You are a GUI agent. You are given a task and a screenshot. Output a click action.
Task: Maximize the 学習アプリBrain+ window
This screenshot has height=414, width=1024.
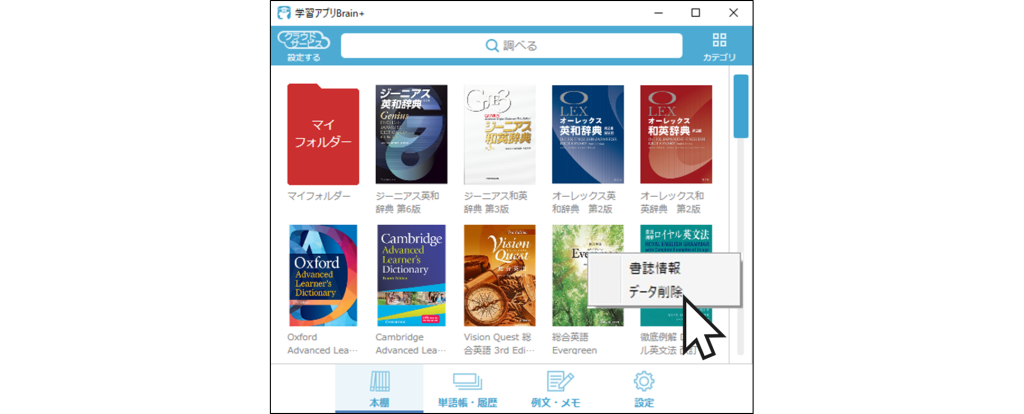pyautogui.click(x=696, y=12)
